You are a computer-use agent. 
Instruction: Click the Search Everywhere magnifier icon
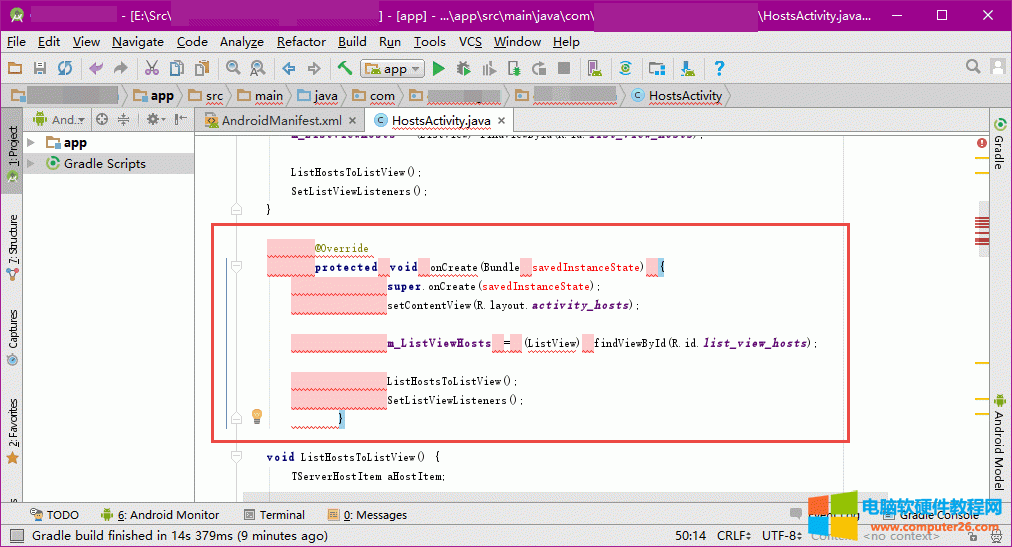click(973, 67)
